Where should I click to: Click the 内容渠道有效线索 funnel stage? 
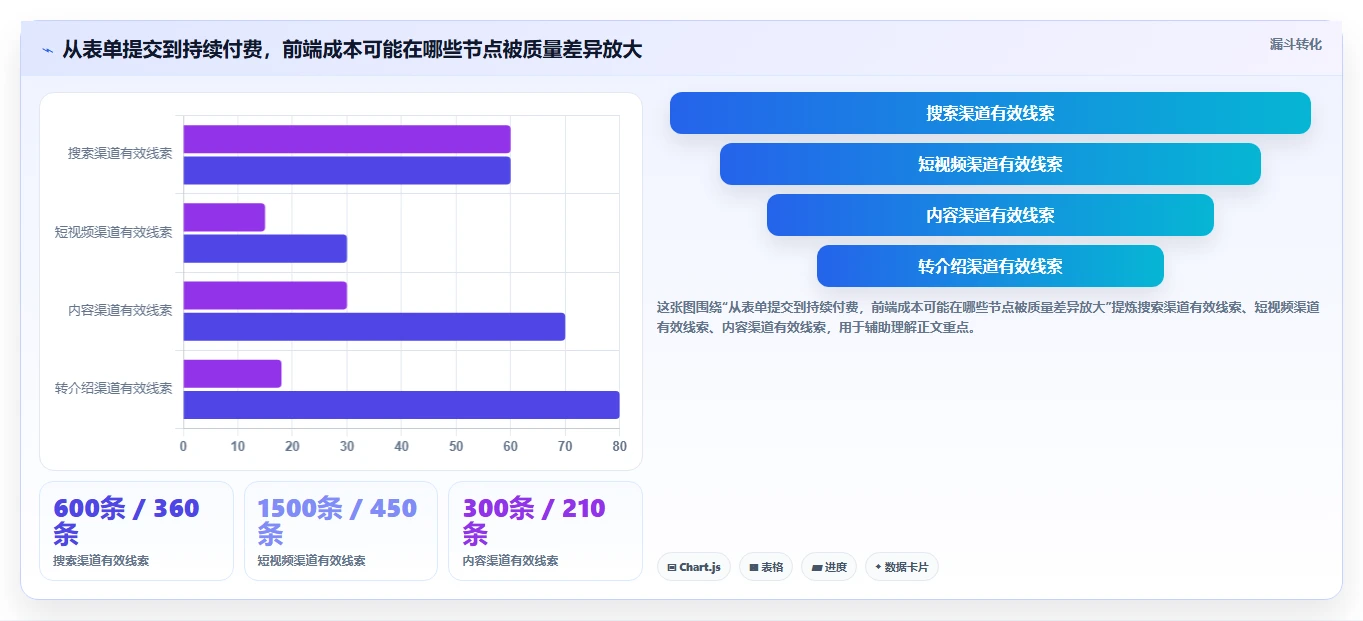coord(990,215)
